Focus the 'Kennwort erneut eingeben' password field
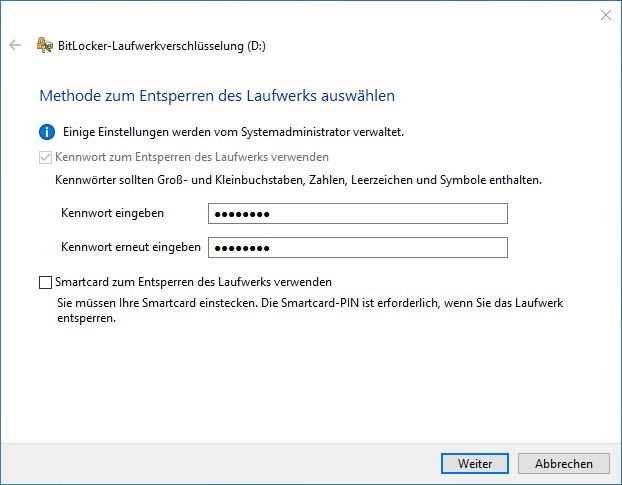Image resolution: width=622 pixels, height=485 pixels. (x=358, y=247)
